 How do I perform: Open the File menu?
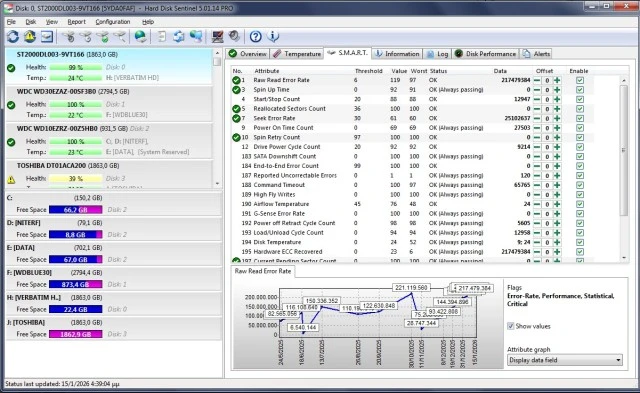pyautogui.click(x=11, y=22)
